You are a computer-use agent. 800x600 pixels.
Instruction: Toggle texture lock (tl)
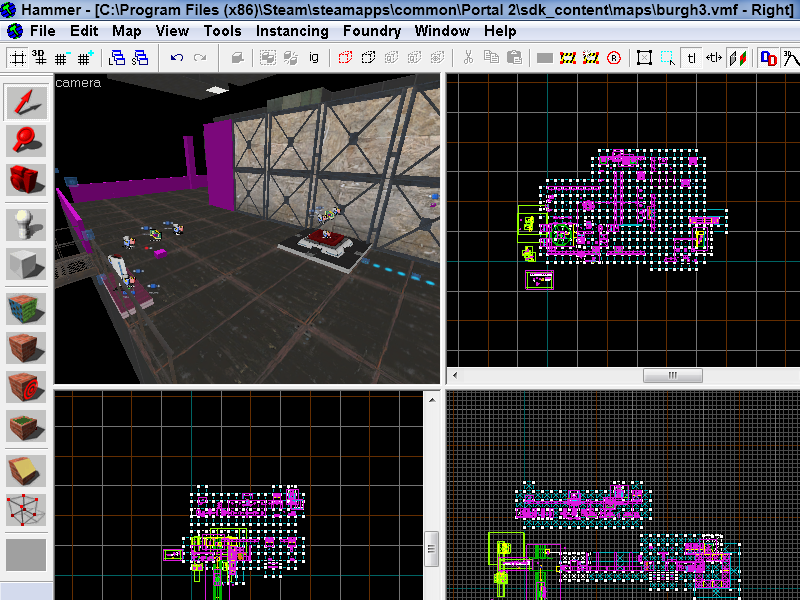691,58
